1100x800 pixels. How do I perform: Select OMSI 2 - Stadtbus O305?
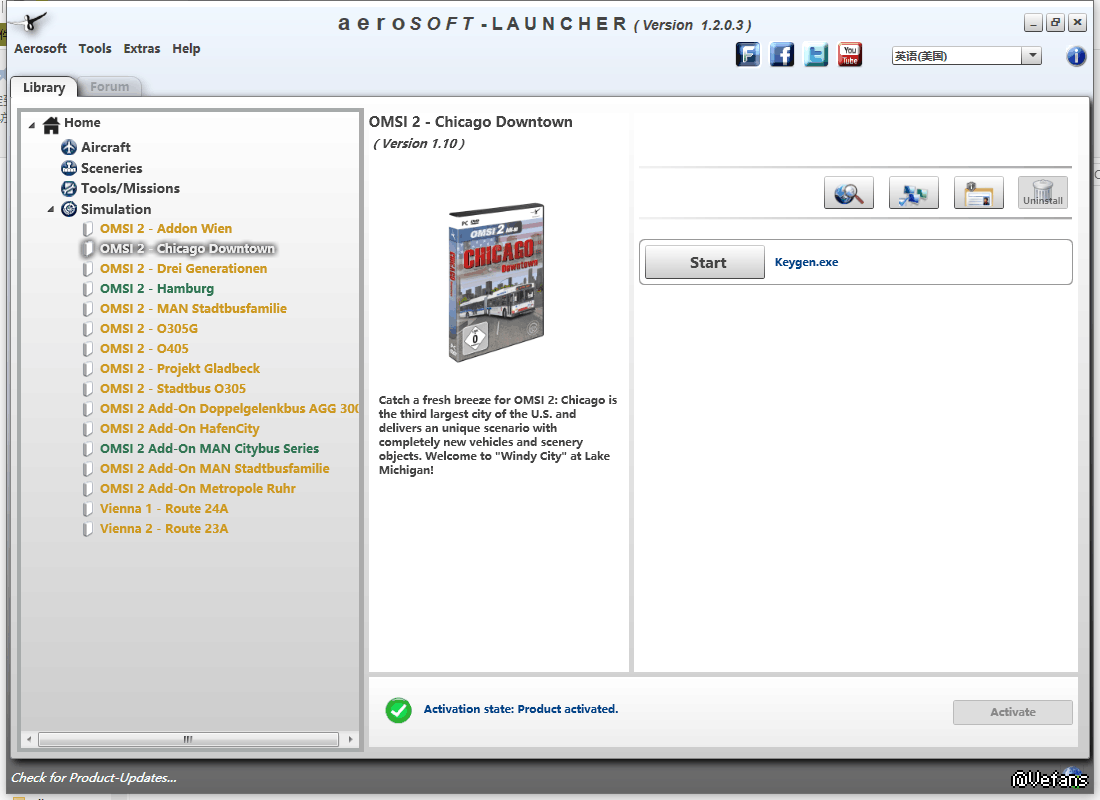click(x=173, y=389)
